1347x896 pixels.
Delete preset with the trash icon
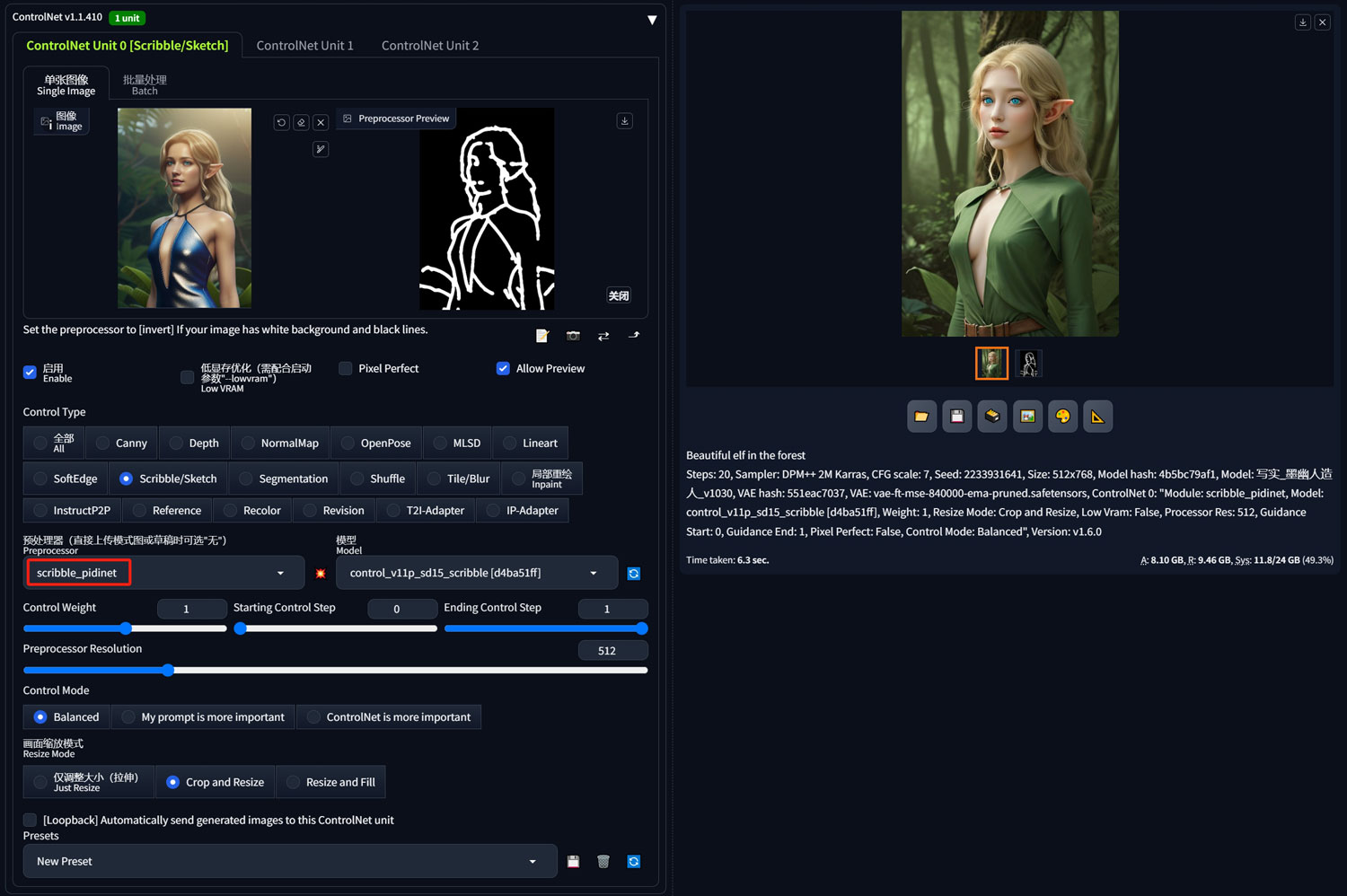pos(603,862)
